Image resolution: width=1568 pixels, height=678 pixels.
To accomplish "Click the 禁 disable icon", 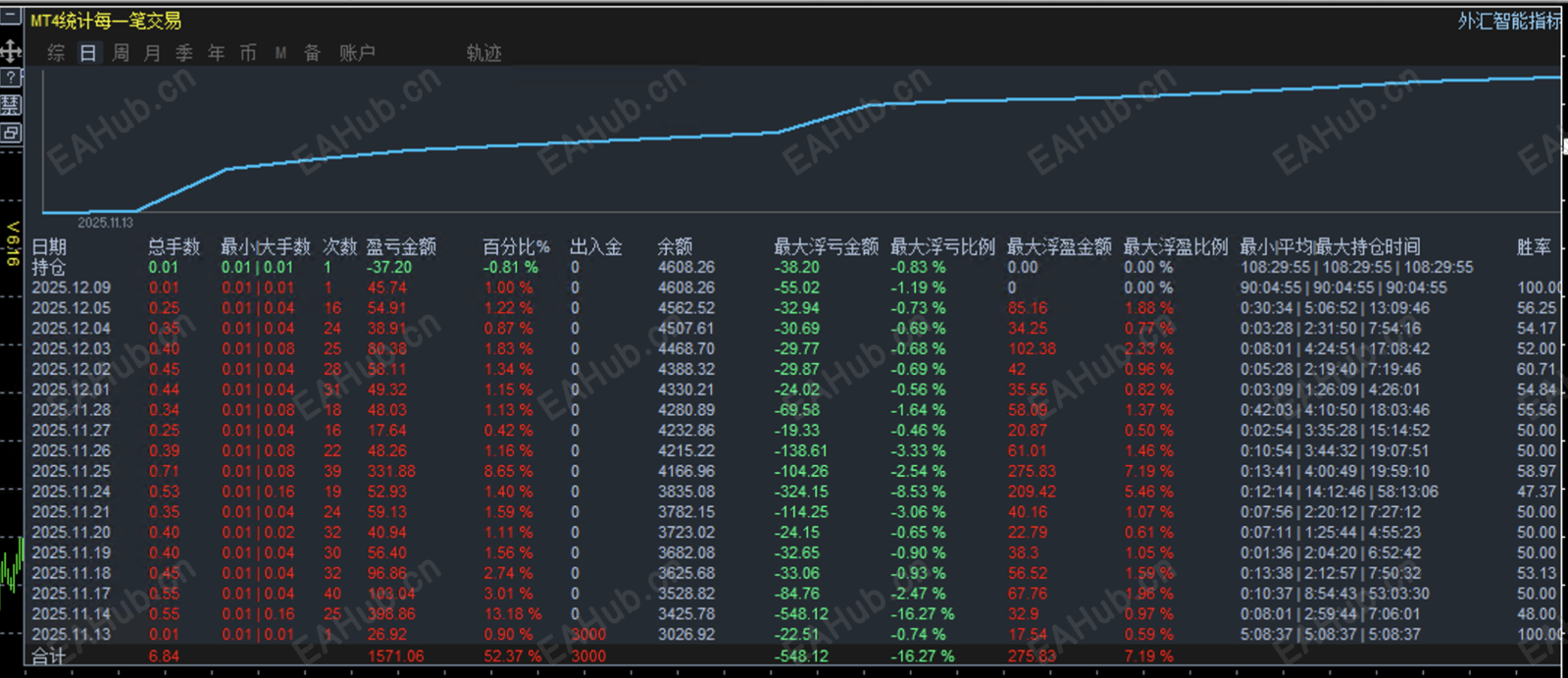I will (11, 105).
